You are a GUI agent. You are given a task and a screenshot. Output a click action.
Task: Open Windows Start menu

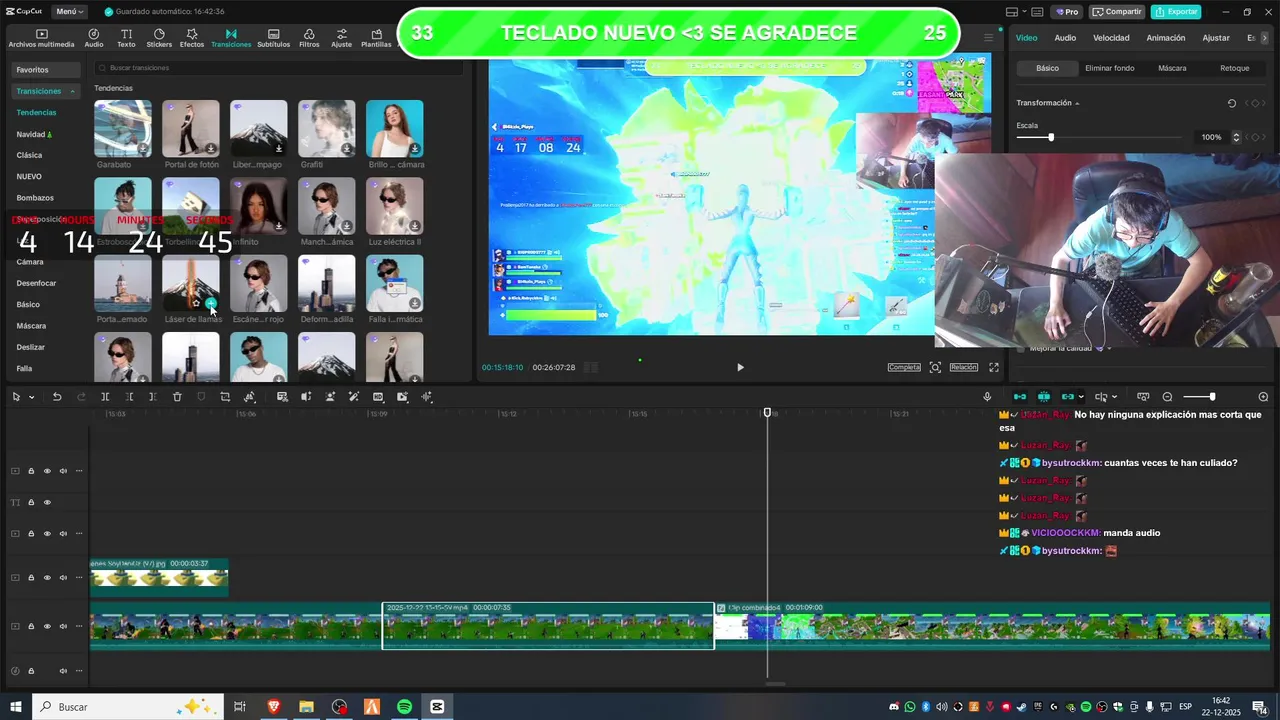[x=16, y=707]
